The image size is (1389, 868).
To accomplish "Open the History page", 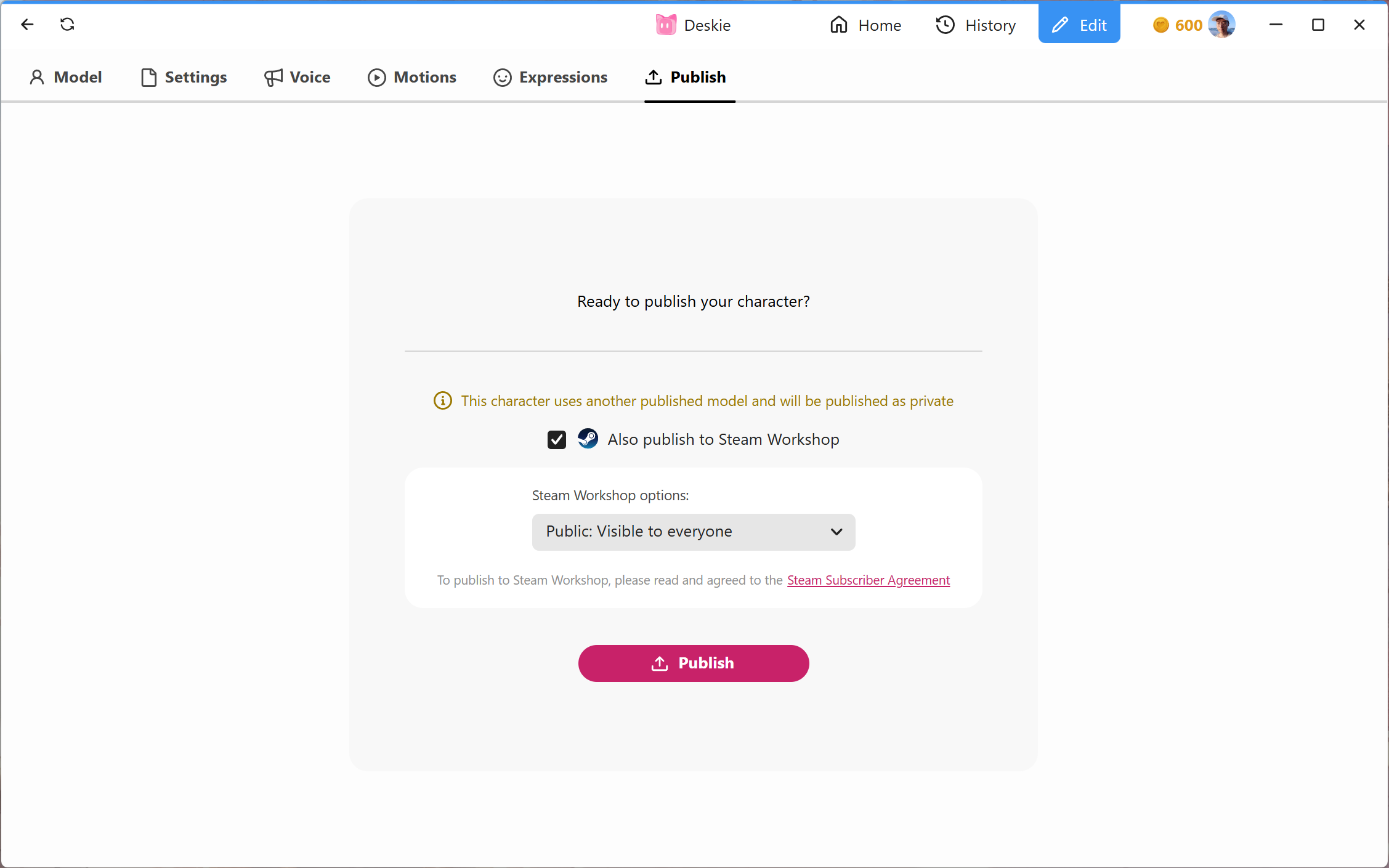I will [976, 25].
